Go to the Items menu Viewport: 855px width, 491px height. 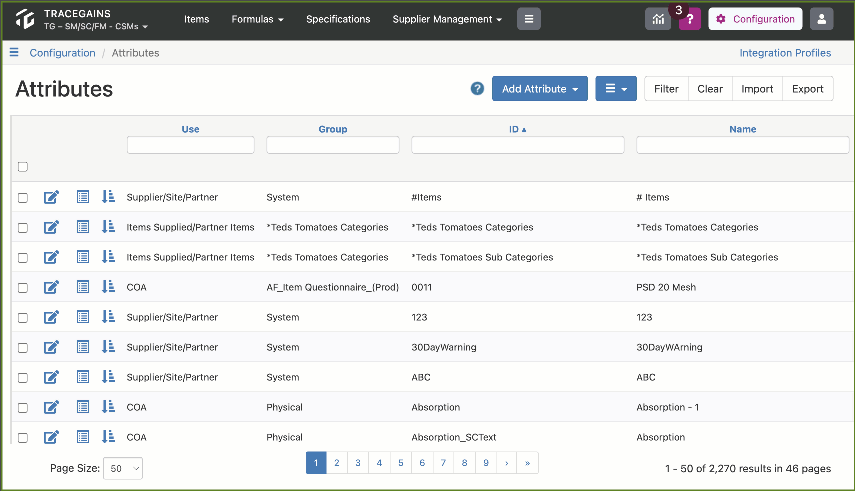pos(196,19)
